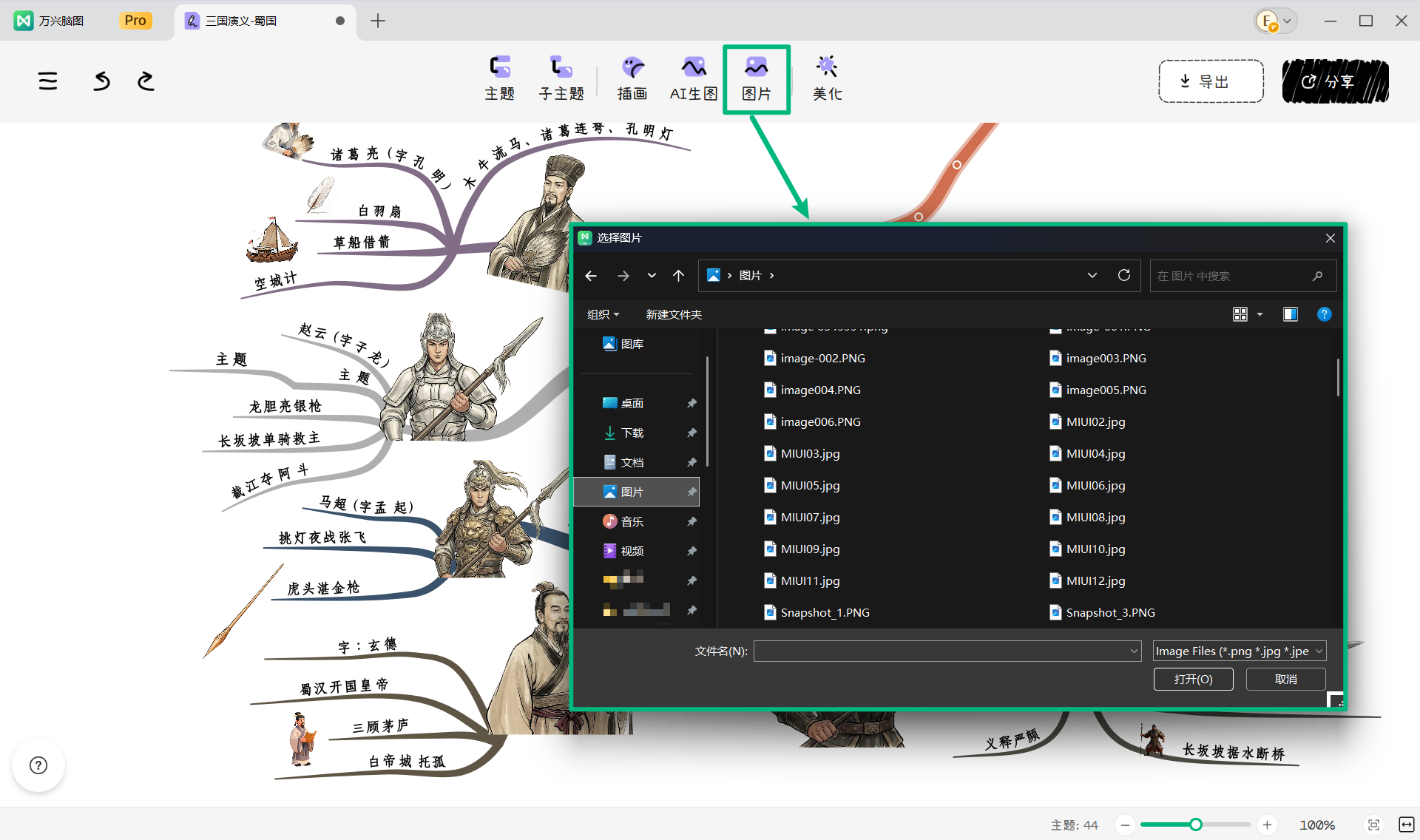
Task: Open the AI生图 tool
Action: [694, 78]
